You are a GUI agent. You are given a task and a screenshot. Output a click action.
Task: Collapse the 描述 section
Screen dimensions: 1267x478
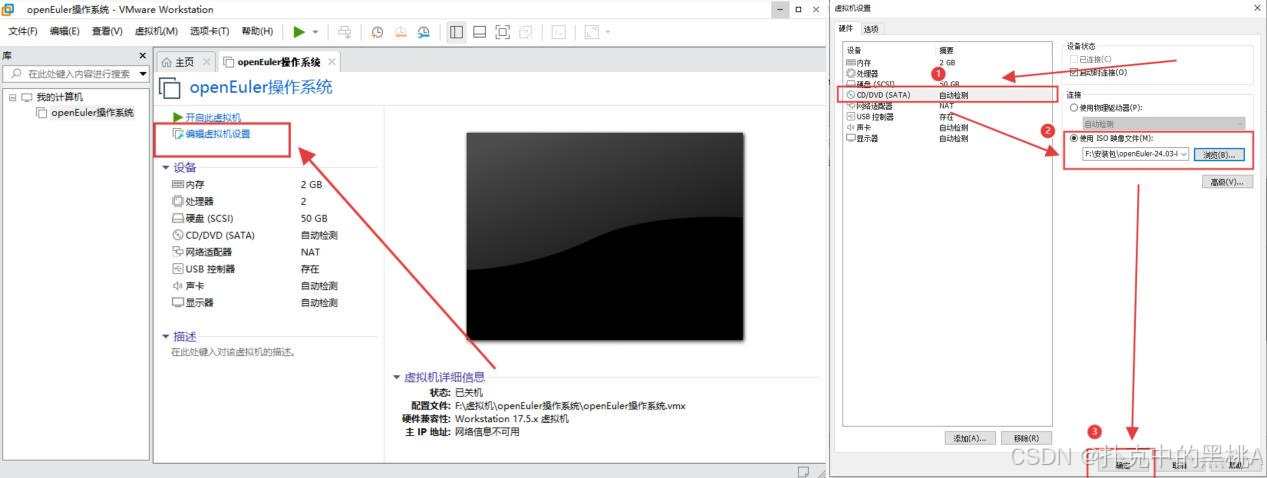click(x=166, y=337)
